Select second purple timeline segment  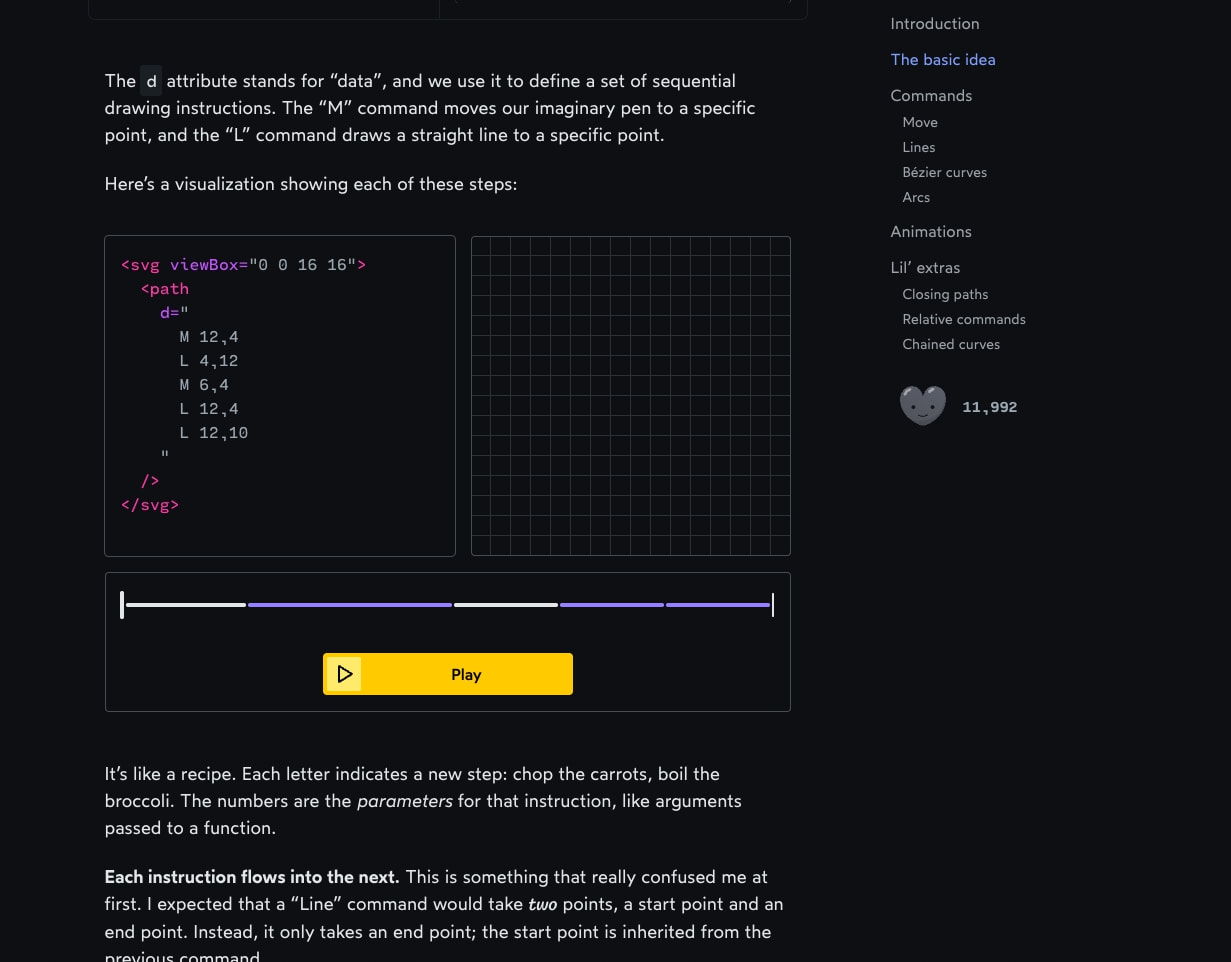pyautogui.click(x=612, y=605)
